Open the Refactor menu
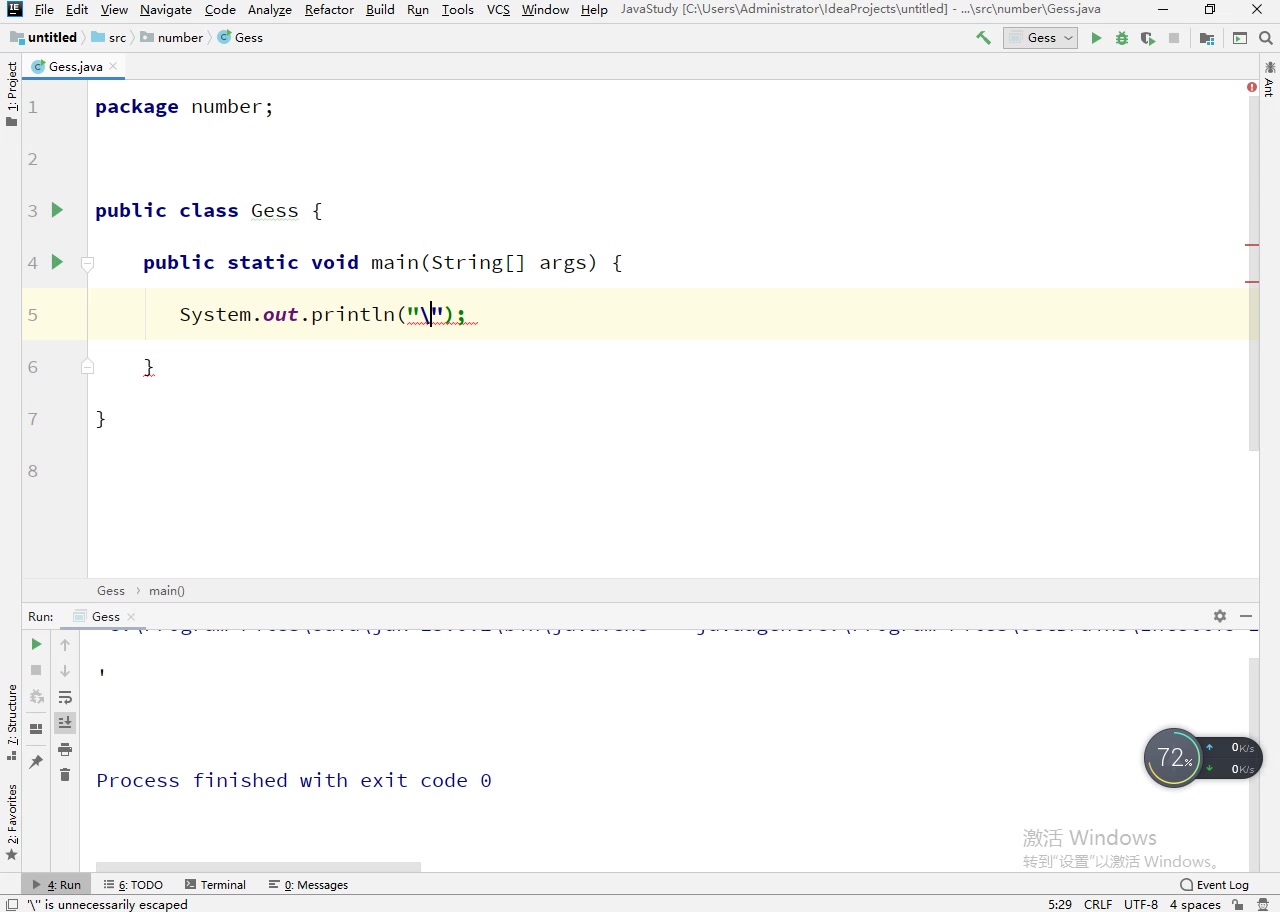Viewport: 1280px width, 912px height. point(329,9)
